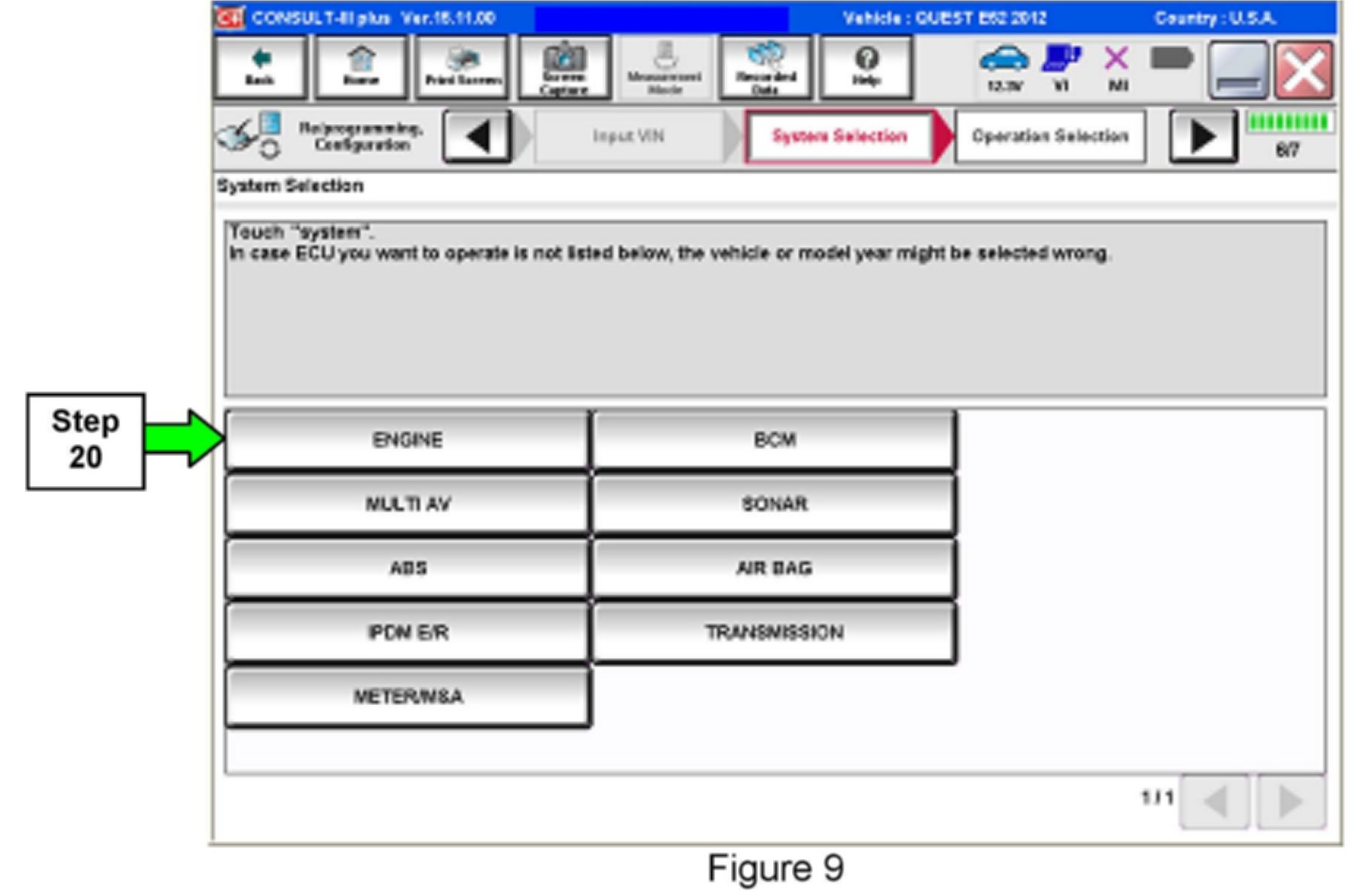1368x896 pixels.
Task: Open the Screen Capture tool
Action: tap(563, 68)
